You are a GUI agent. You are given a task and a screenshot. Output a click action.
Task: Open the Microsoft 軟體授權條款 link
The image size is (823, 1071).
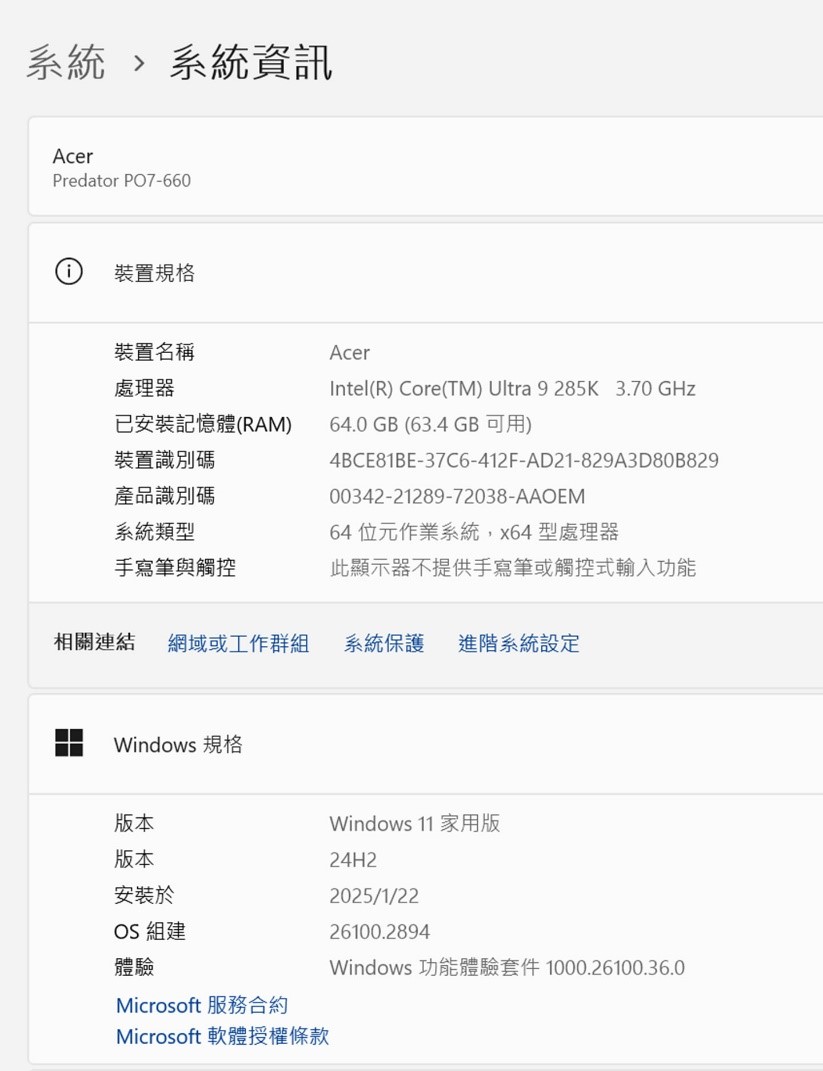223,1036
